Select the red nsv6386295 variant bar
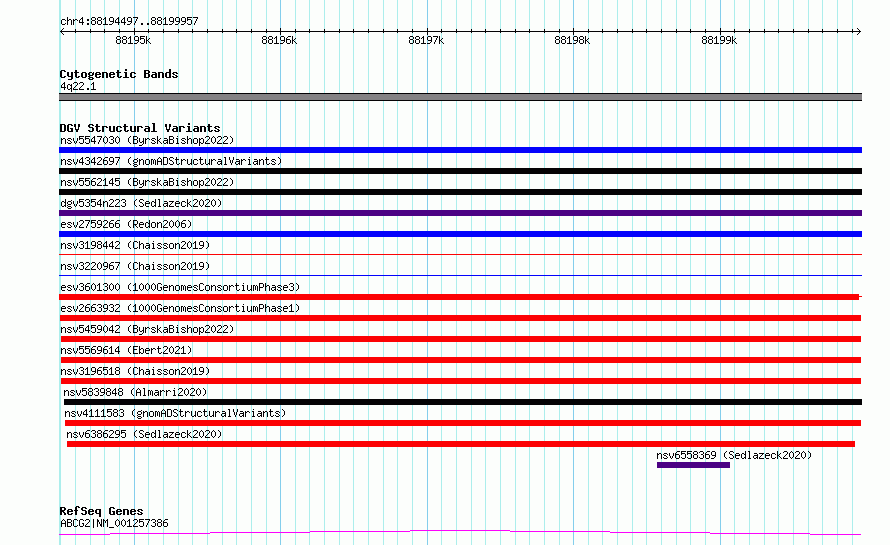 [461, 444]
